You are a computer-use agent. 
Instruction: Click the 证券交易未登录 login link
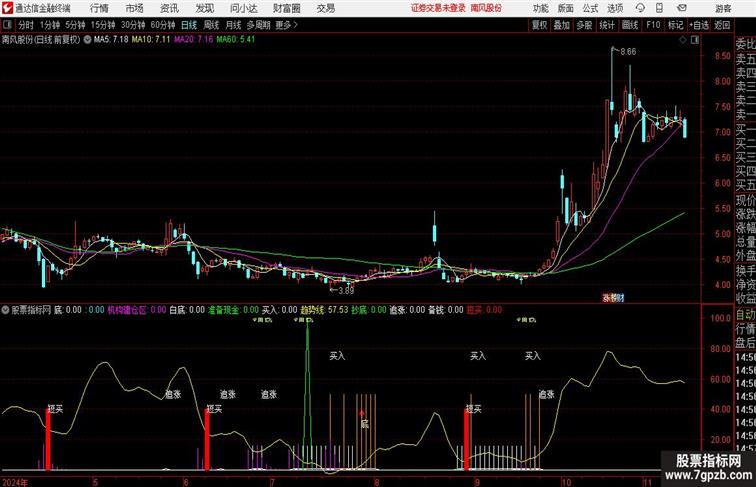[x=438, y=8]
